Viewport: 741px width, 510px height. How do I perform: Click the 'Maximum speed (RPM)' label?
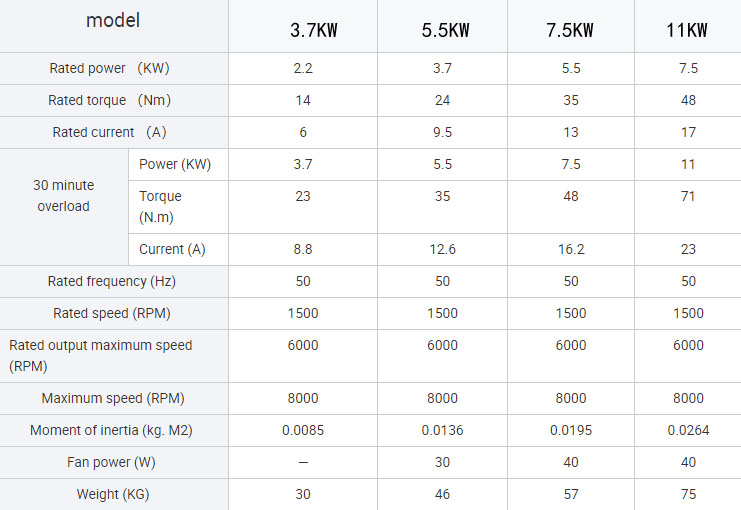(113, 399)
